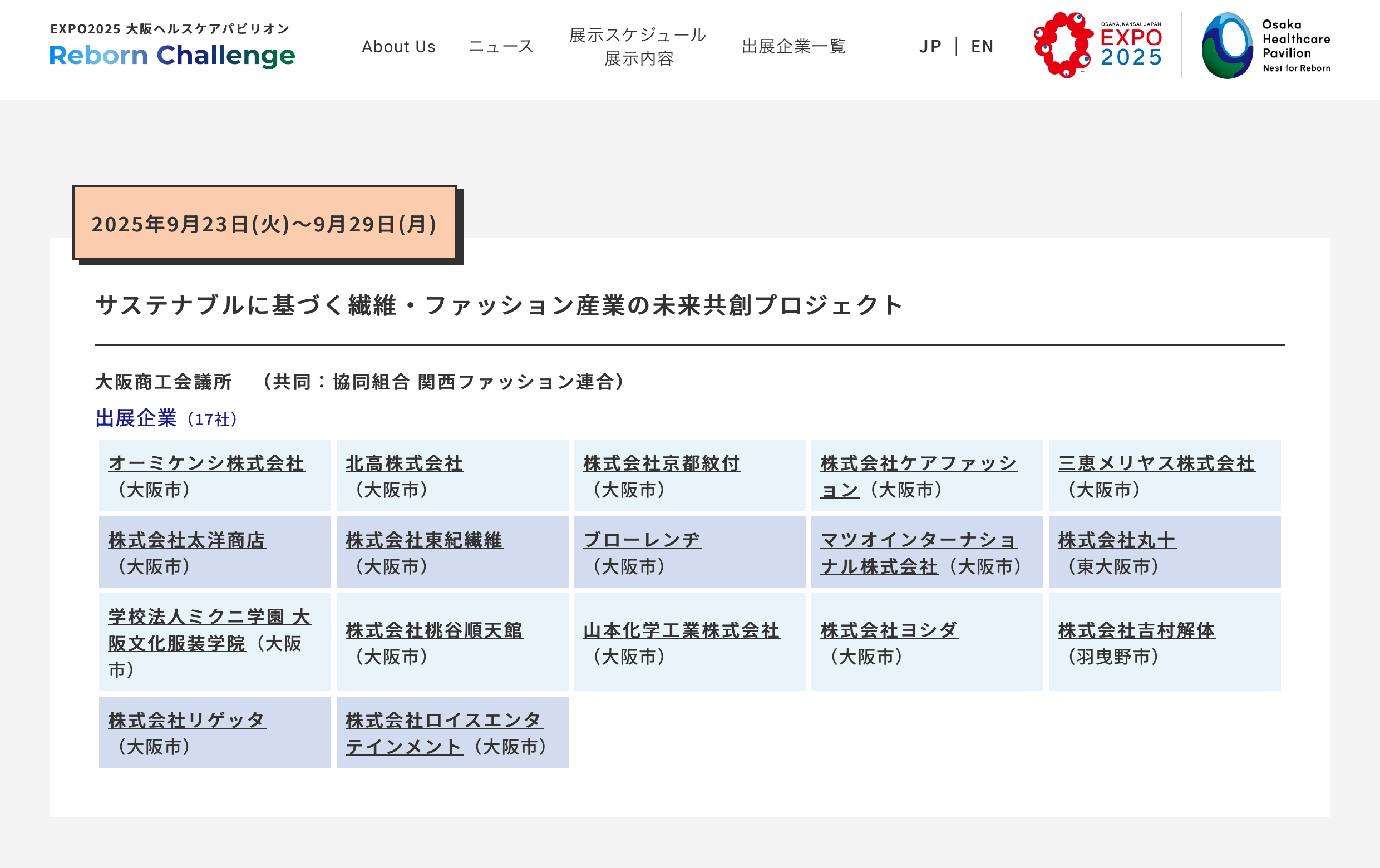
Task: Switch language to JP
Action: [930, 46]
